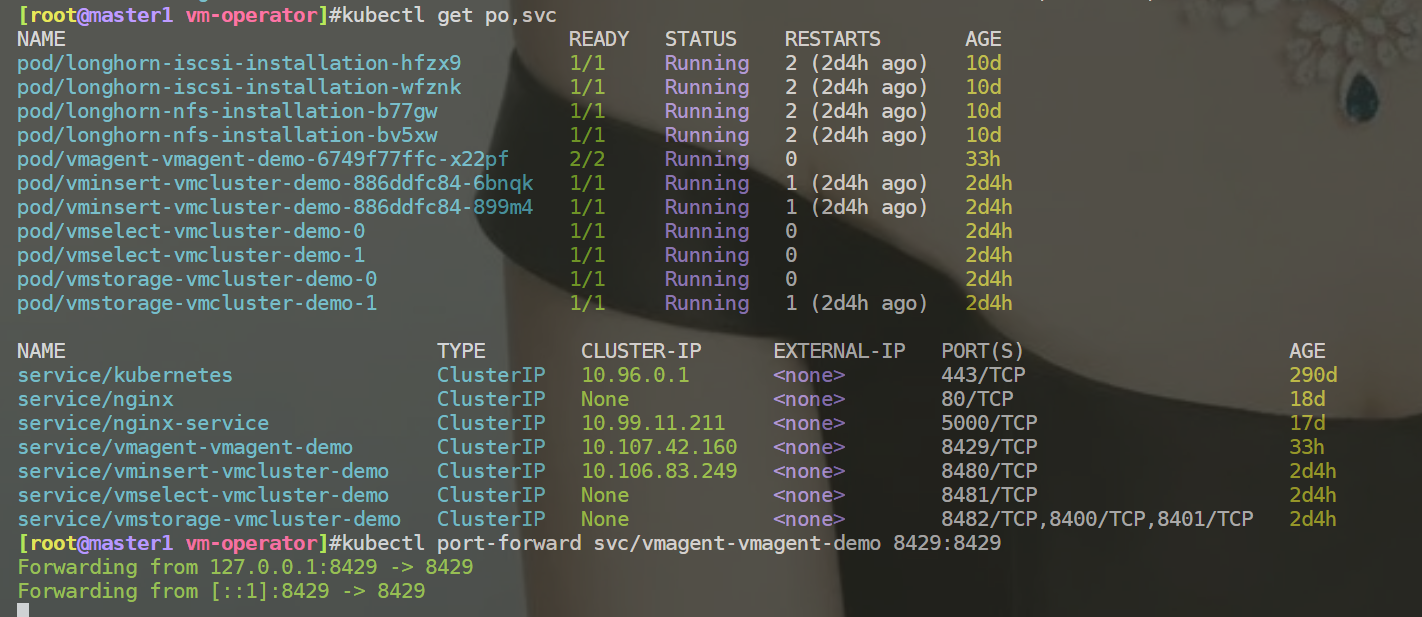Click restarts "1 (2d4h ago)" for pod vmstorage-vmcluster-demo-1
This screenshot has height=617, width=1422.
tap(857, 303)
